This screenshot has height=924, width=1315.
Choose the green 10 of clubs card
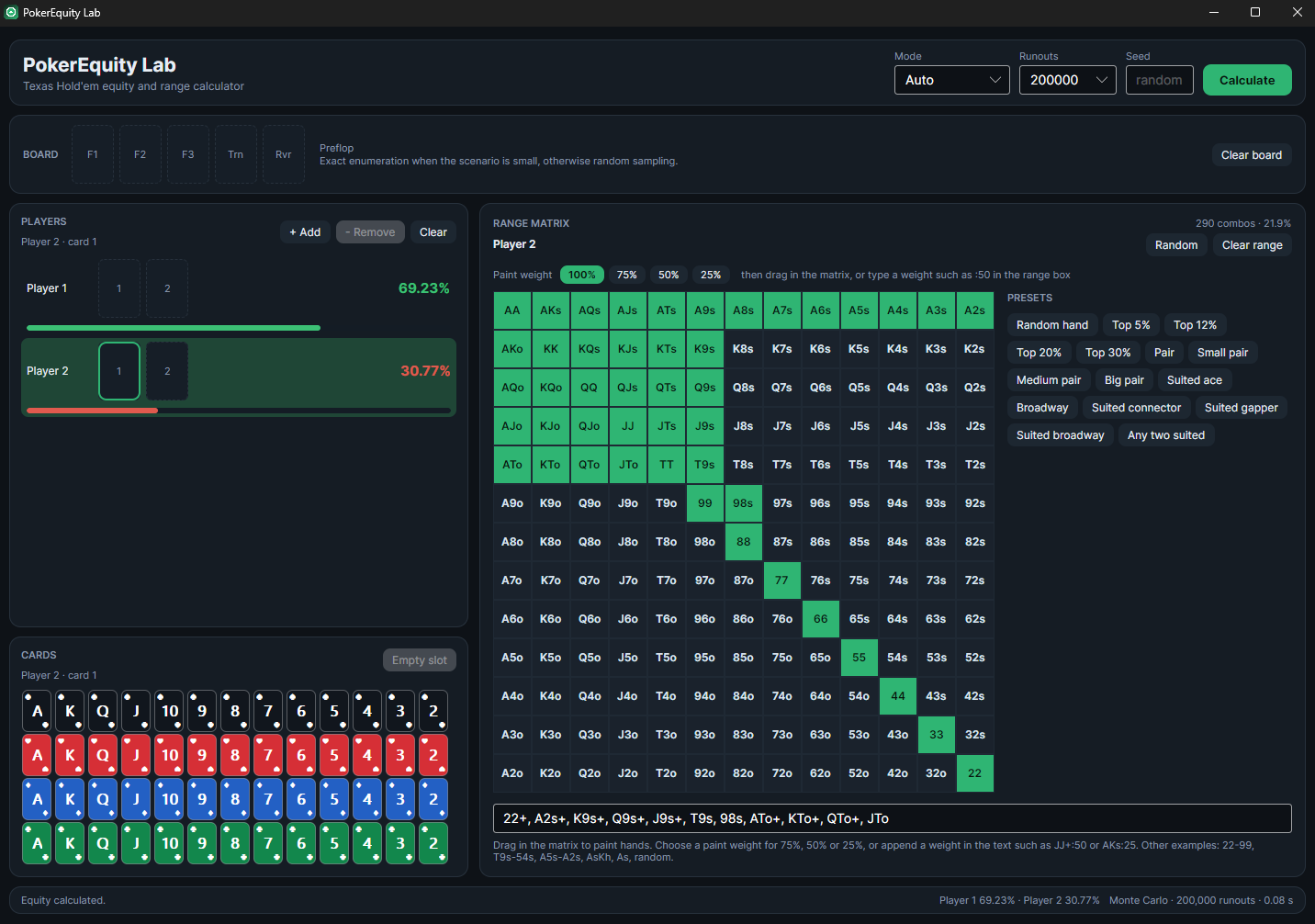(169, 843)
